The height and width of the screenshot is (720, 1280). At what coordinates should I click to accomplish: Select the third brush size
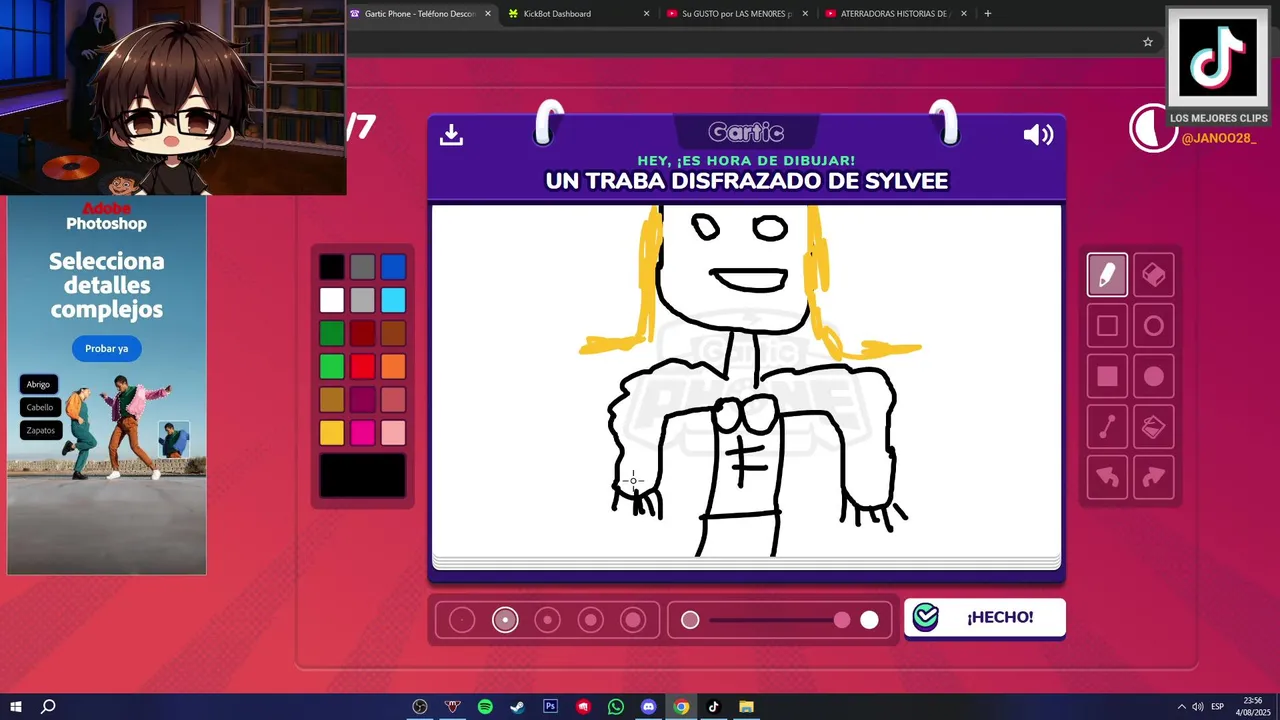click(x=548, y=620)
